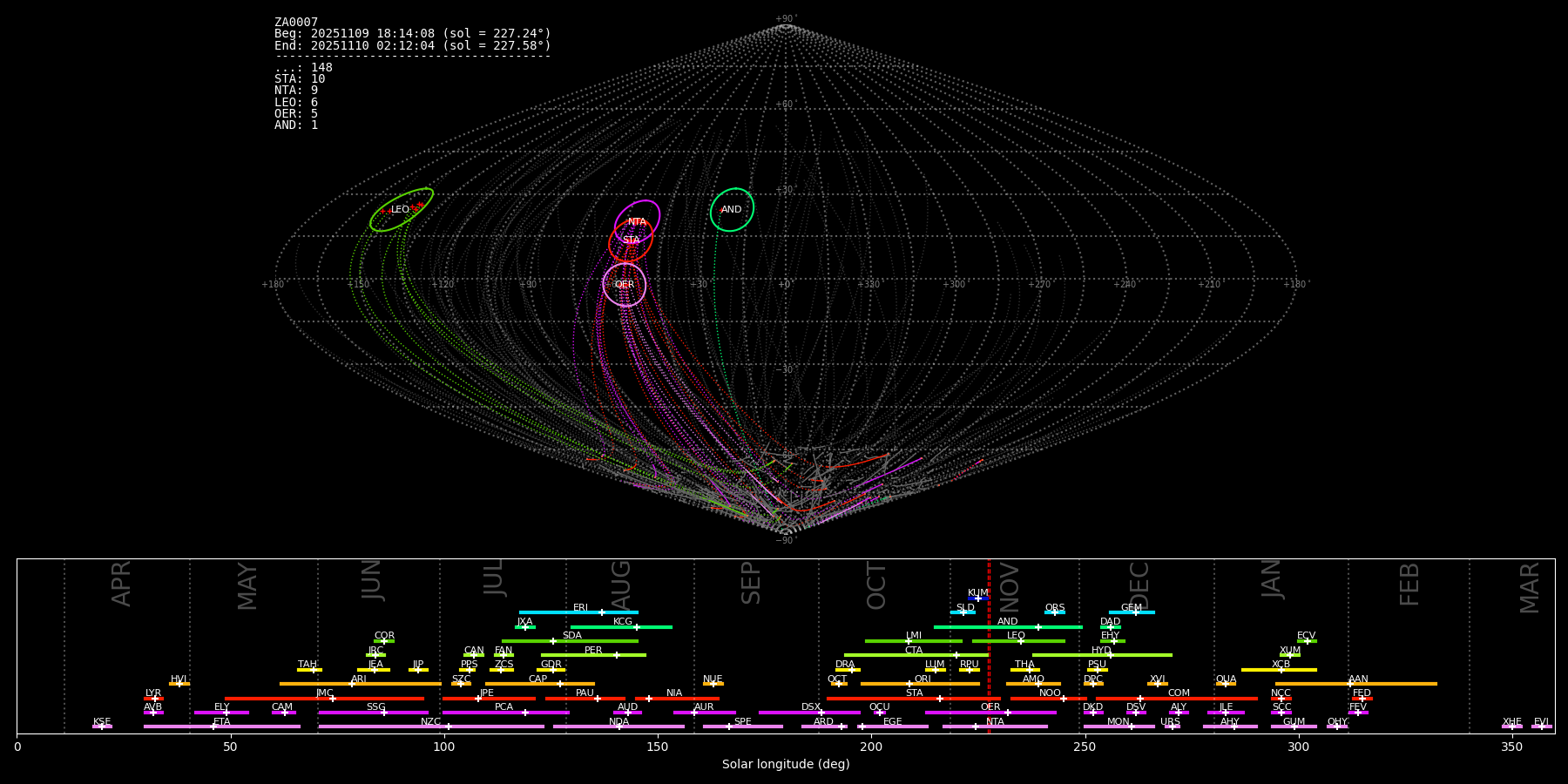Click the ARI shower label in timeline
The image size is (1568, 784).
click(x=359, y=679)
